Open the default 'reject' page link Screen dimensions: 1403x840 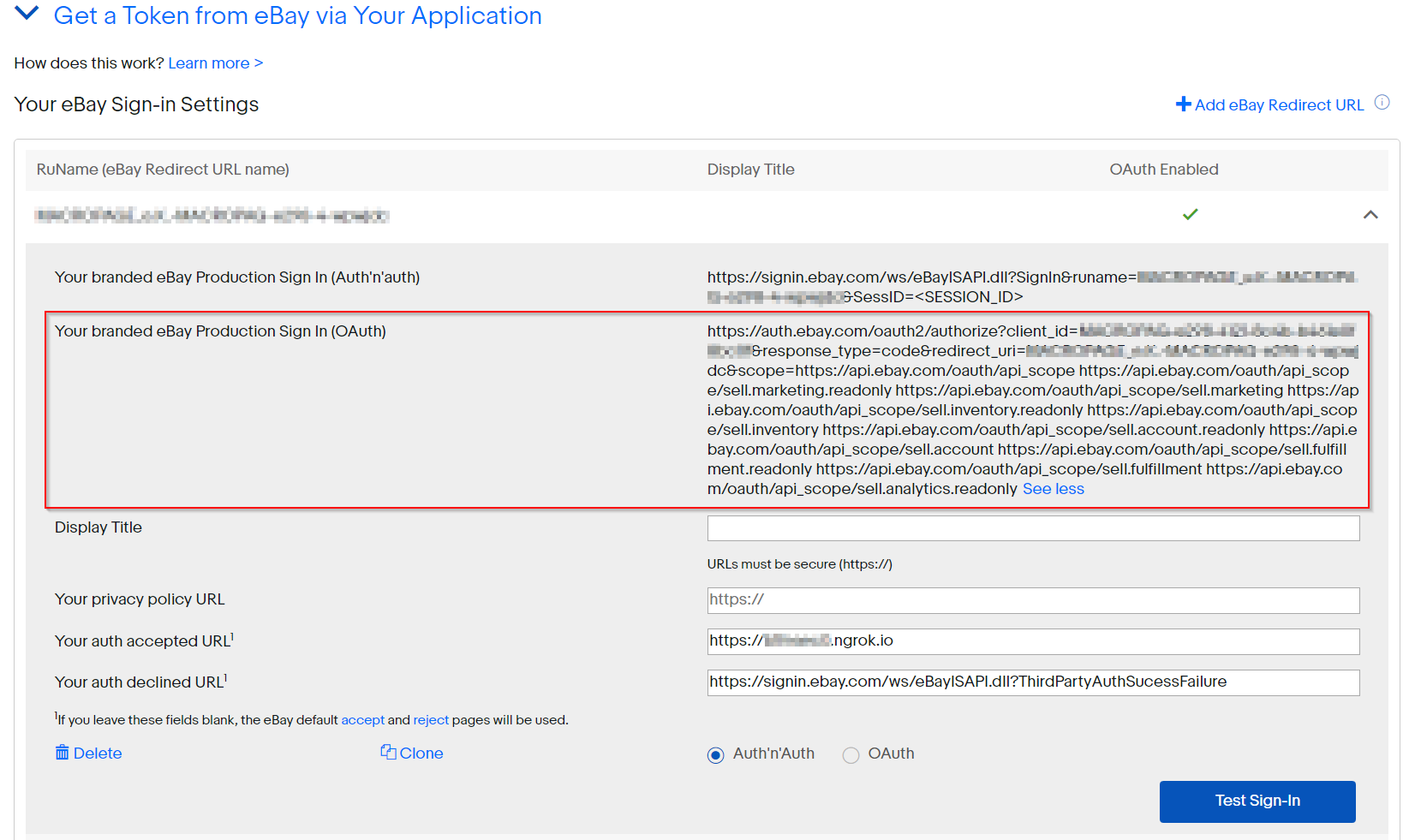(x=431, y=720)
